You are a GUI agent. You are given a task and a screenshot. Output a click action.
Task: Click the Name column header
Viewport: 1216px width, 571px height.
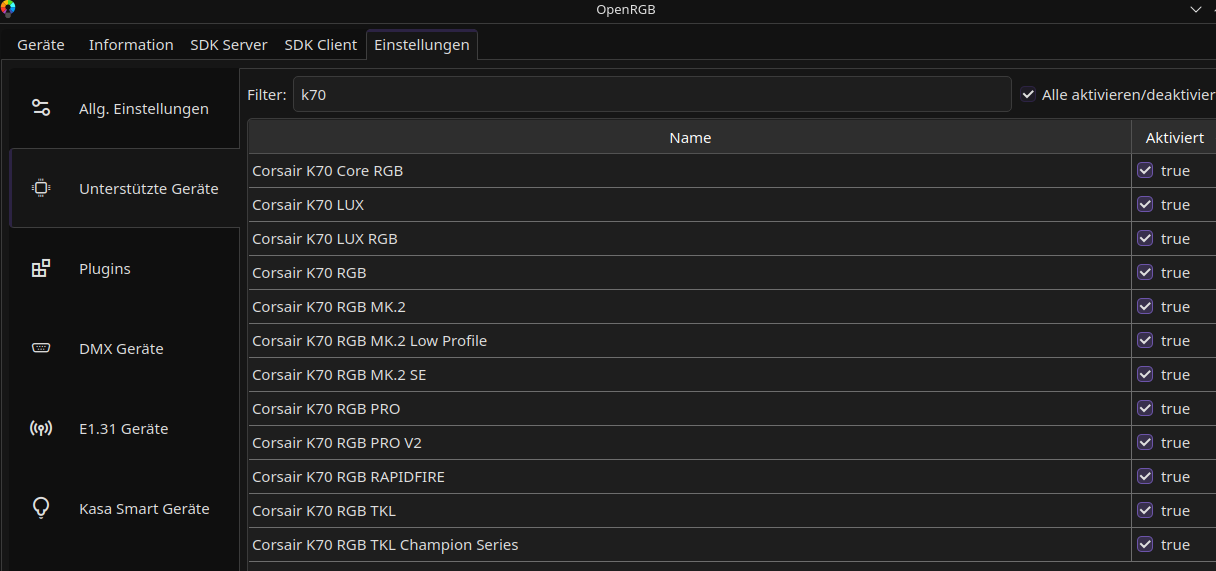(690, 137)
